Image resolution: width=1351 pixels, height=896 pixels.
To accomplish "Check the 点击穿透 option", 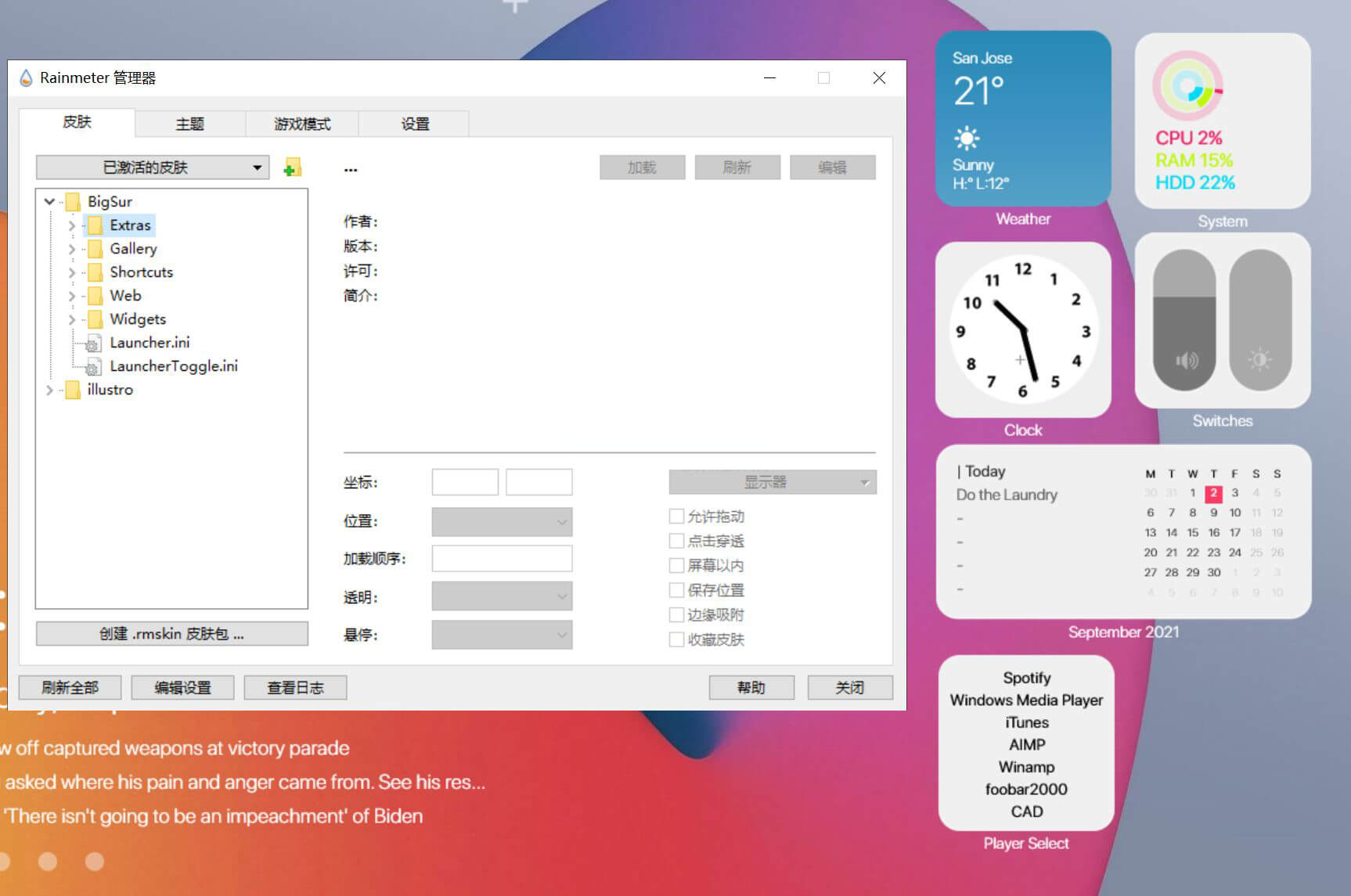I will 676,541.
